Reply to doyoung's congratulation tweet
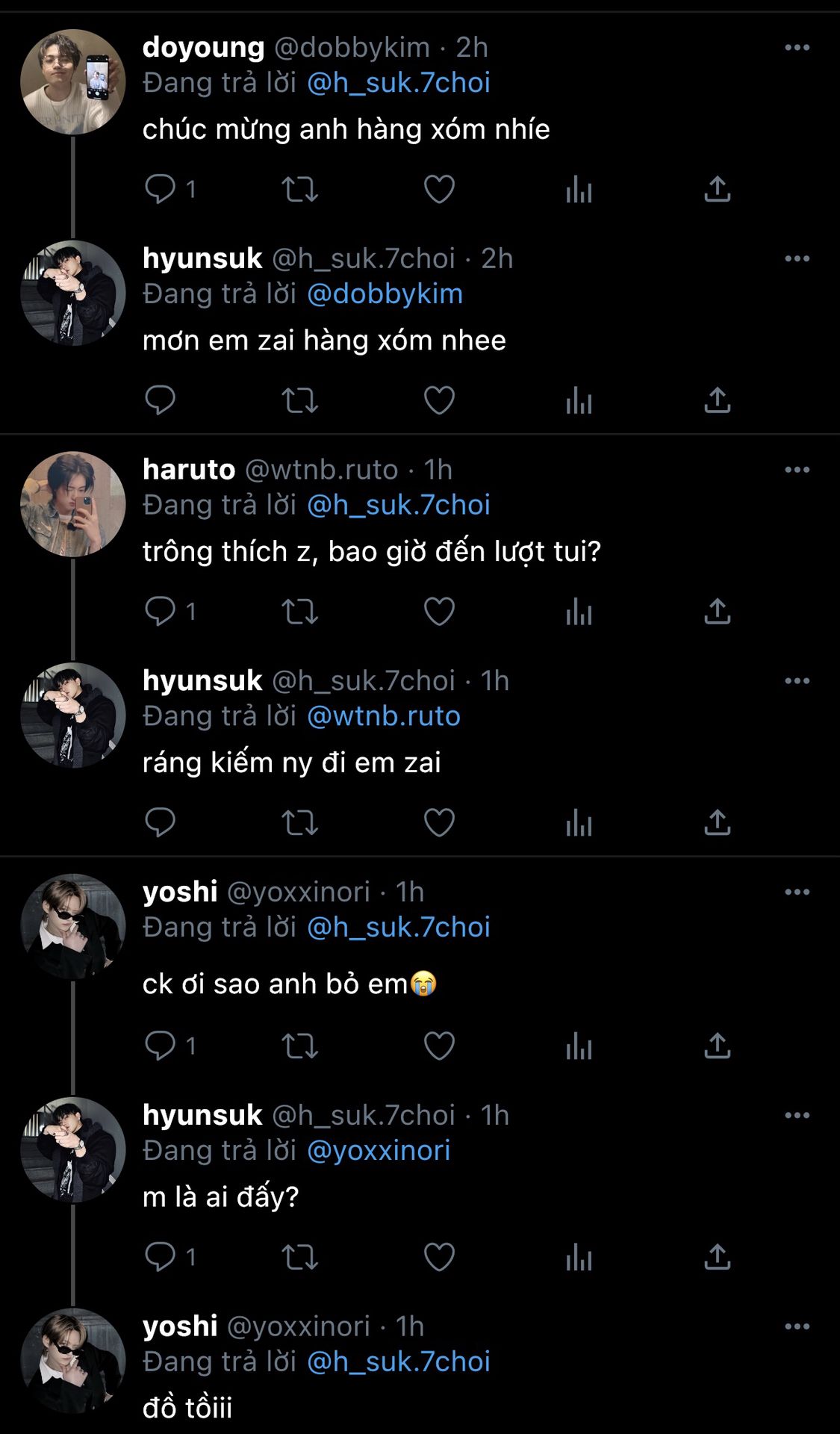Viewport: 840px width, 1434px height. pos(160,189)
